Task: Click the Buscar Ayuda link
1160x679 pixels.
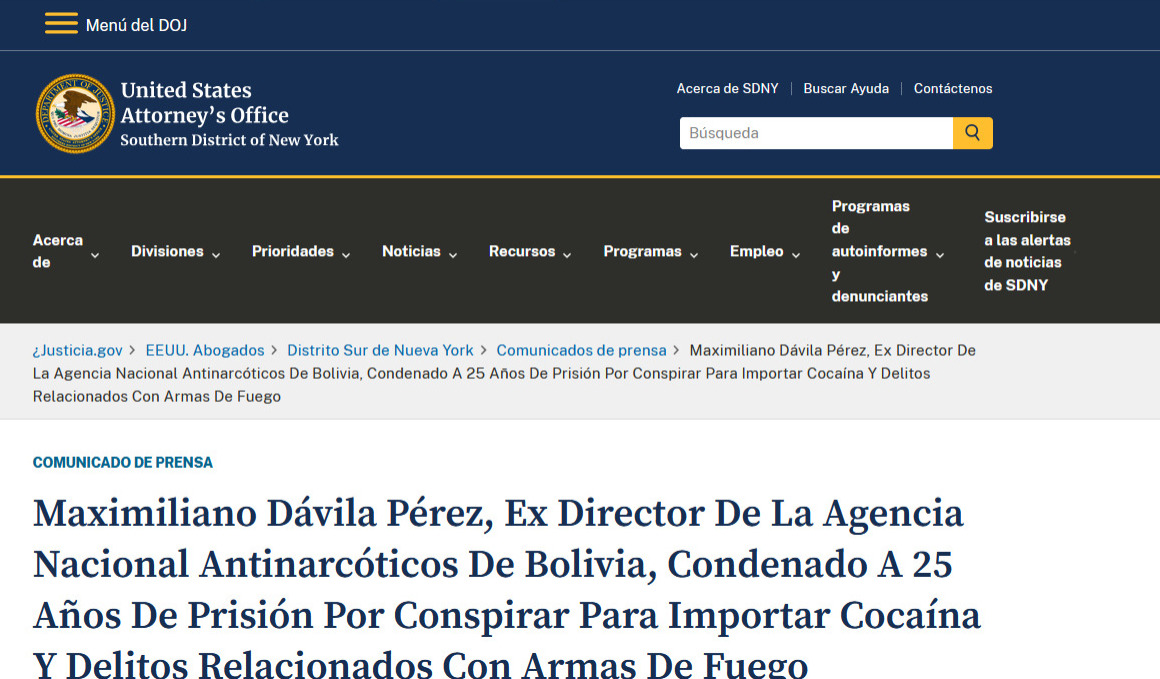Action: (x=846, y=89)
